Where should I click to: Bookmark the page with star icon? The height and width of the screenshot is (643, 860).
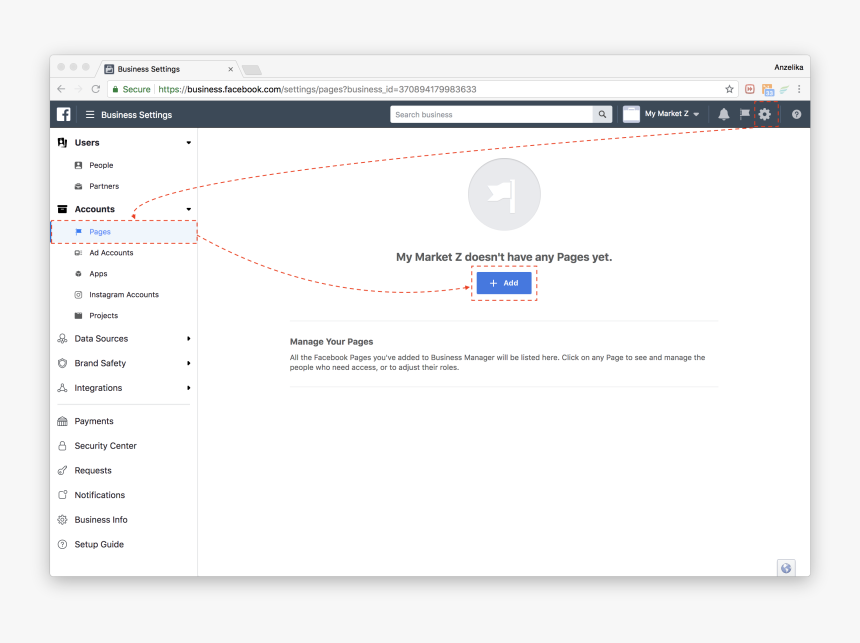click(x=729, y=89)
